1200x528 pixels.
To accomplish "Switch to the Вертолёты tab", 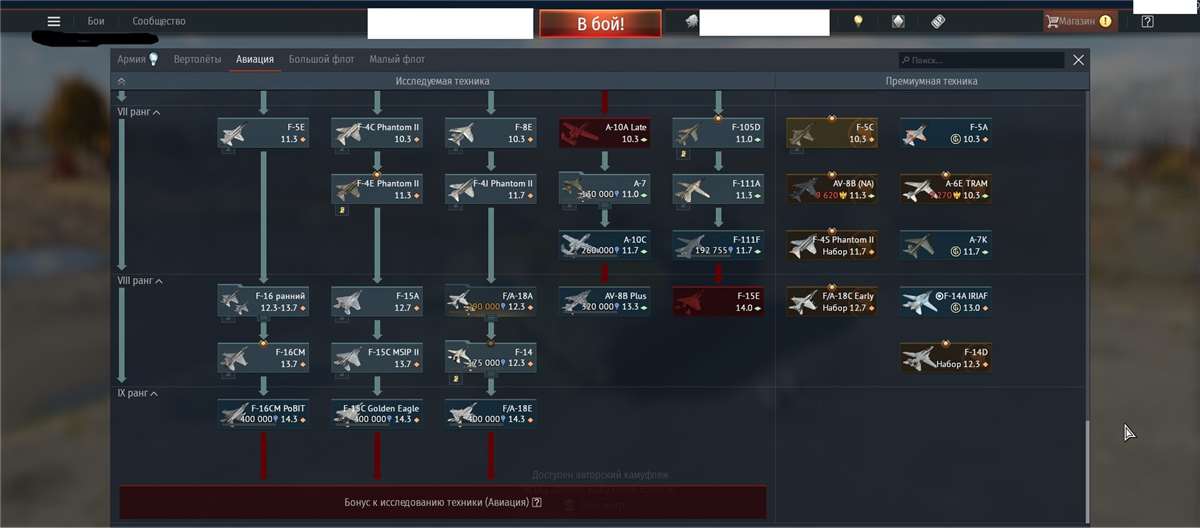I will [197, 60].
